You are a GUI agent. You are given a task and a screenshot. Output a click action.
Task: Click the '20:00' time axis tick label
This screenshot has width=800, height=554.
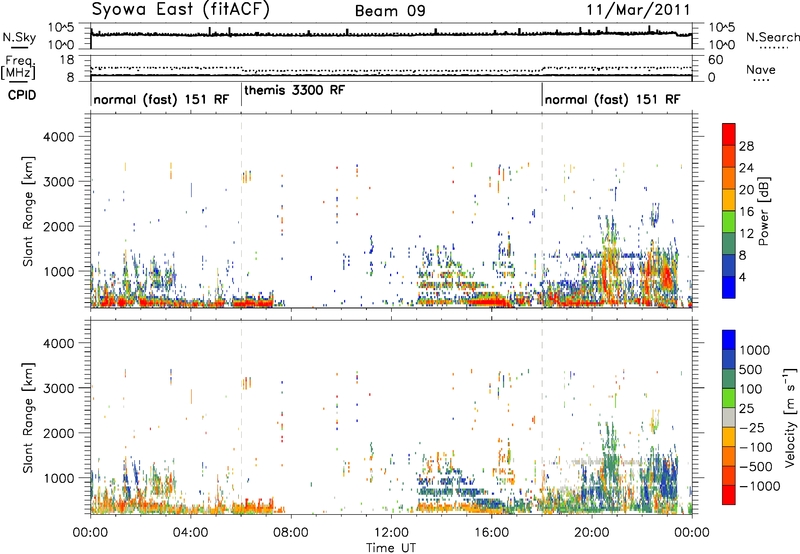coord(591,533)
